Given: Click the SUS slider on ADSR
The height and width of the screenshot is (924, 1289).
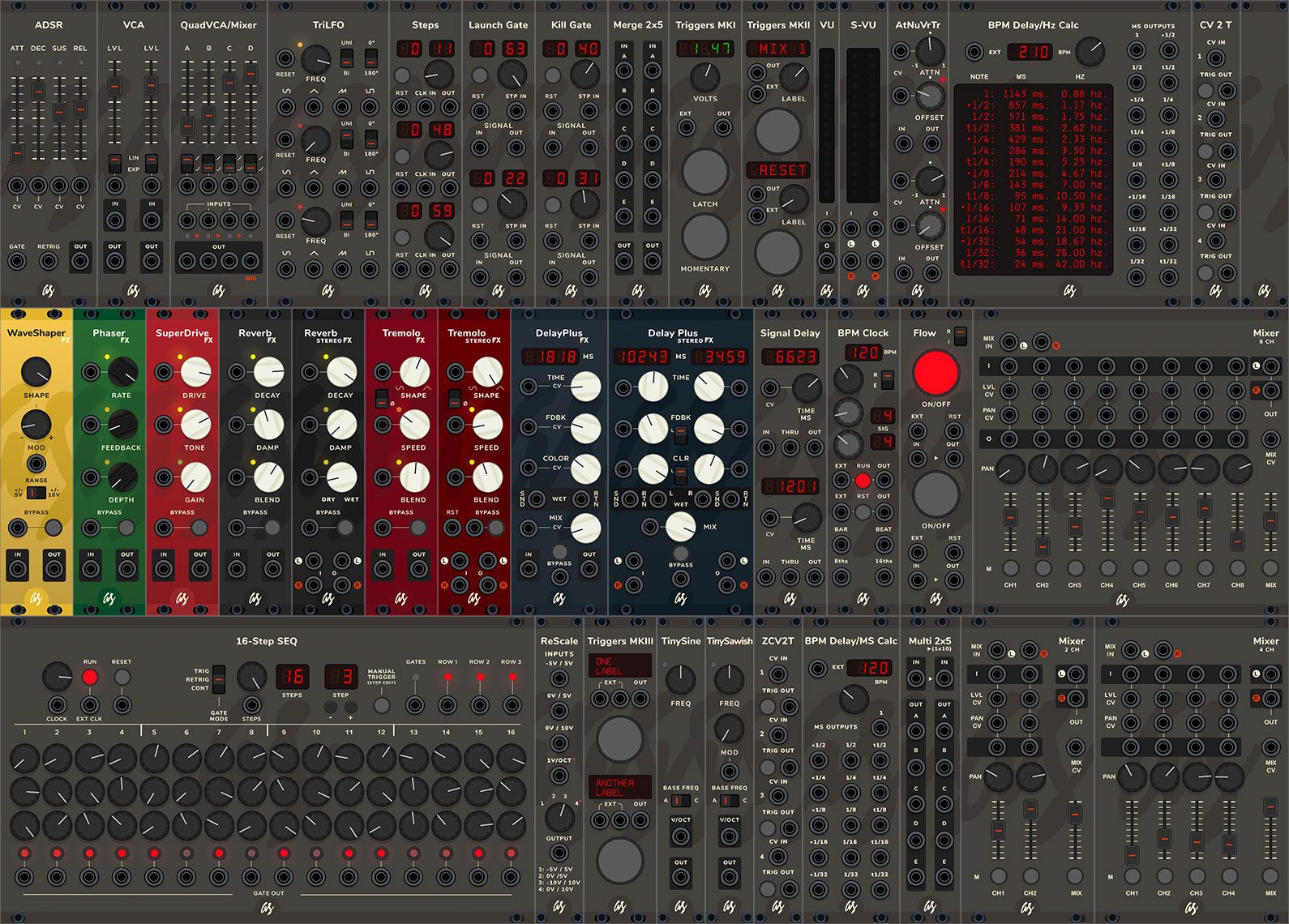Looking at the screenshot, I should coord(59,112).
